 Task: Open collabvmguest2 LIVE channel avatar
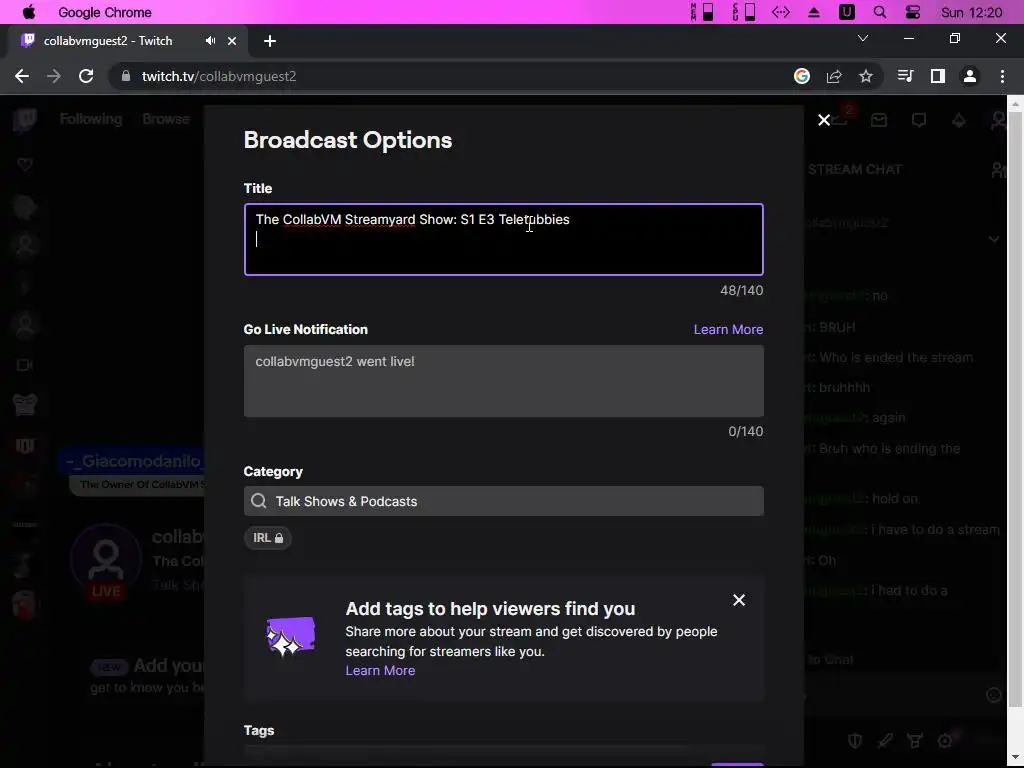tap(106, 562)
